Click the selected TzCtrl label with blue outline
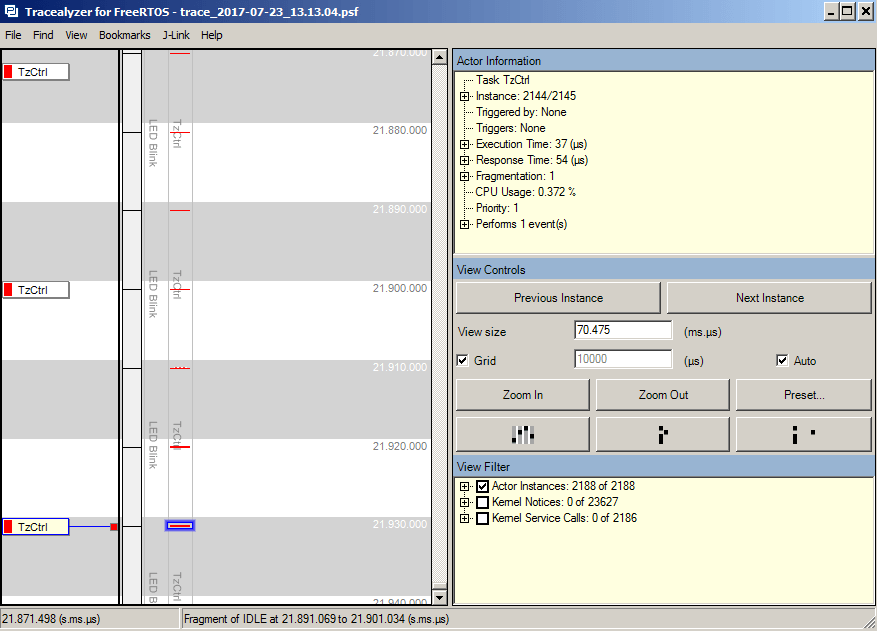 36,526
